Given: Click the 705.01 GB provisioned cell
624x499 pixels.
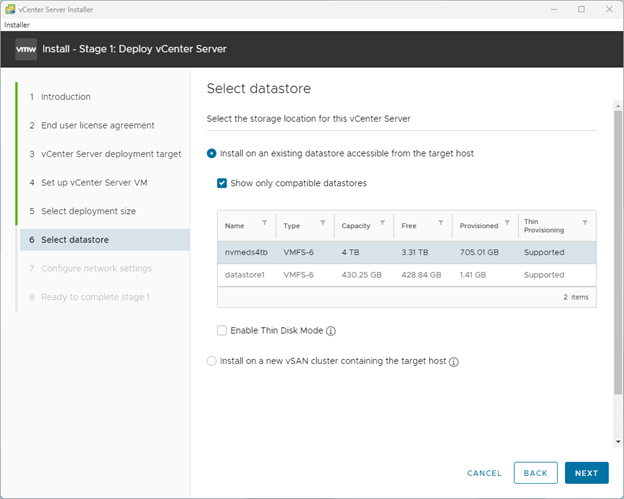Looking at the screenshot, I should [479, 252].
